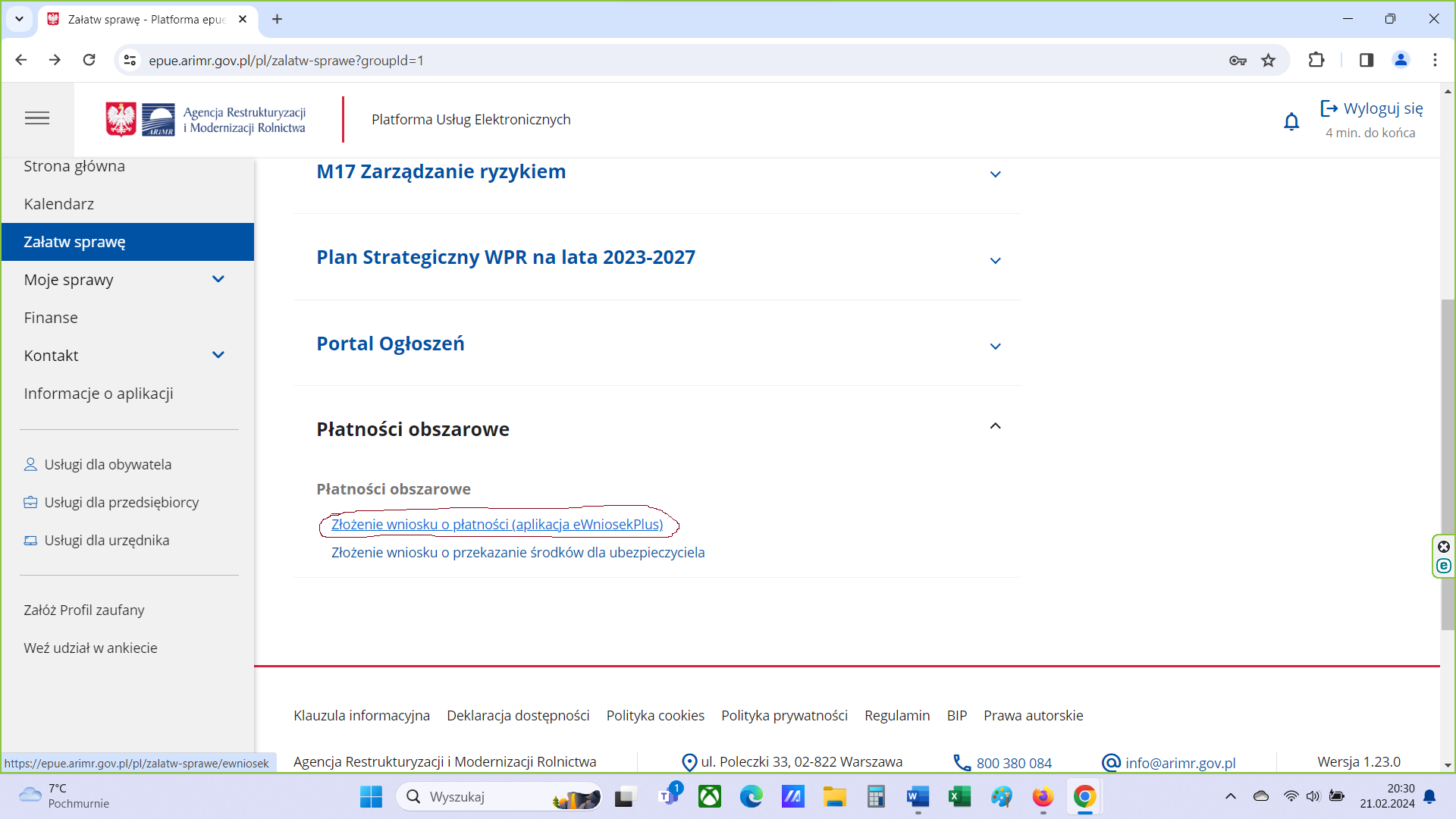Click the Wyloguj się logout icon

pyautogui.click(x=1329, y=108)
